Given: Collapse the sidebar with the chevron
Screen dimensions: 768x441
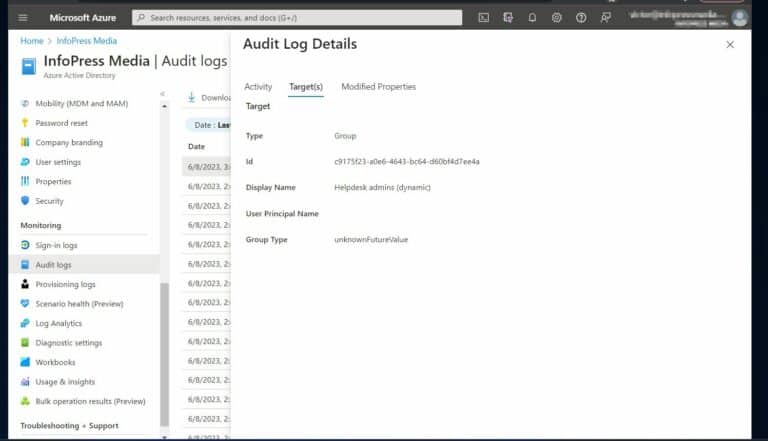Looking at the screenshot, I should [x=163, y=94].
